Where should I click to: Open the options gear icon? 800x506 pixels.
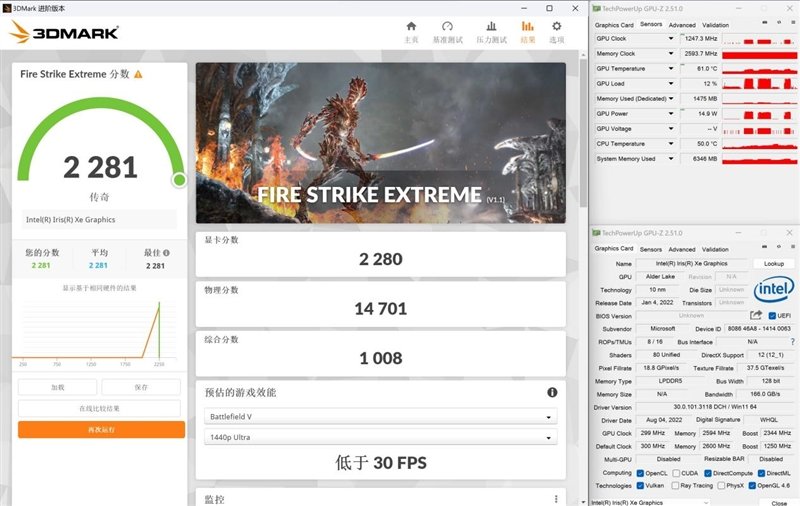coord(557,27)
